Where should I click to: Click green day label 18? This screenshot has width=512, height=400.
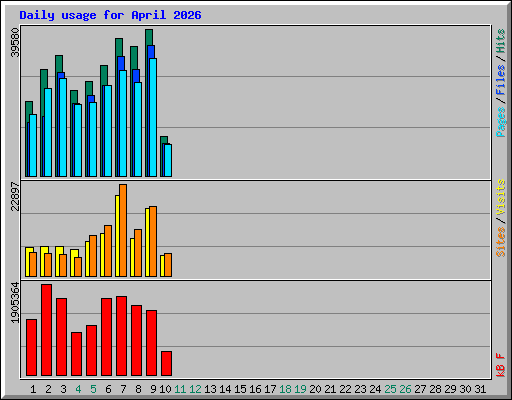[285, 389]
